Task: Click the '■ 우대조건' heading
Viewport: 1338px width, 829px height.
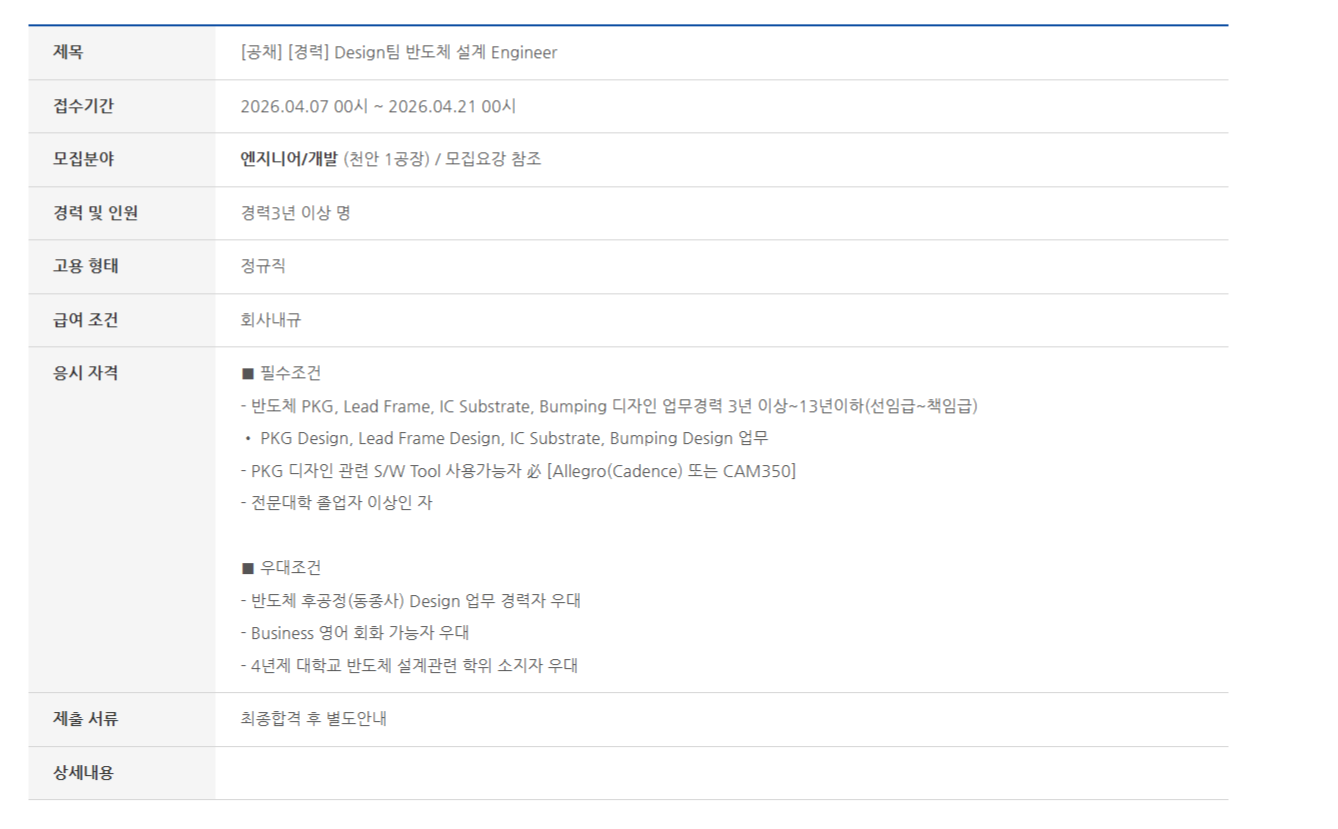Action: click(281, 568)
